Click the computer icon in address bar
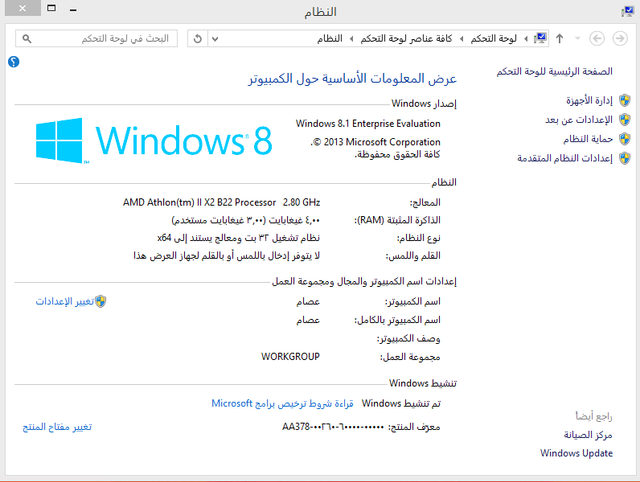This screenshot has width=640, height=482. point(540,39)
